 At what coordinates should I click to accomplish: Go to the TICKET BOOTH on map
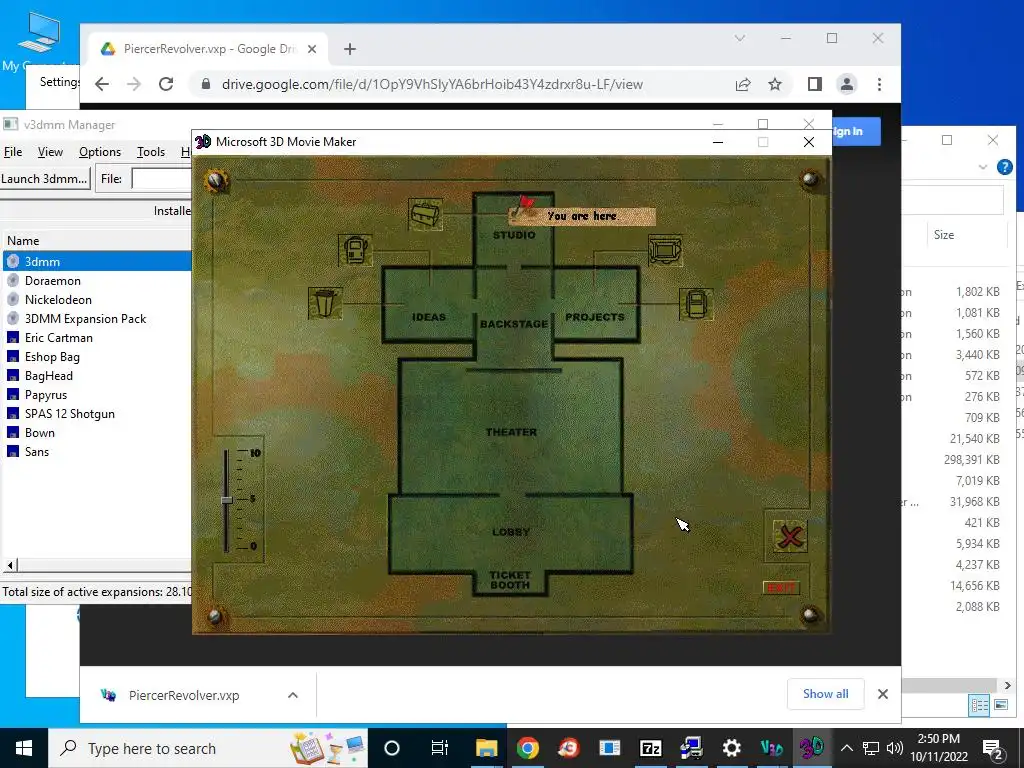point(510,580)
